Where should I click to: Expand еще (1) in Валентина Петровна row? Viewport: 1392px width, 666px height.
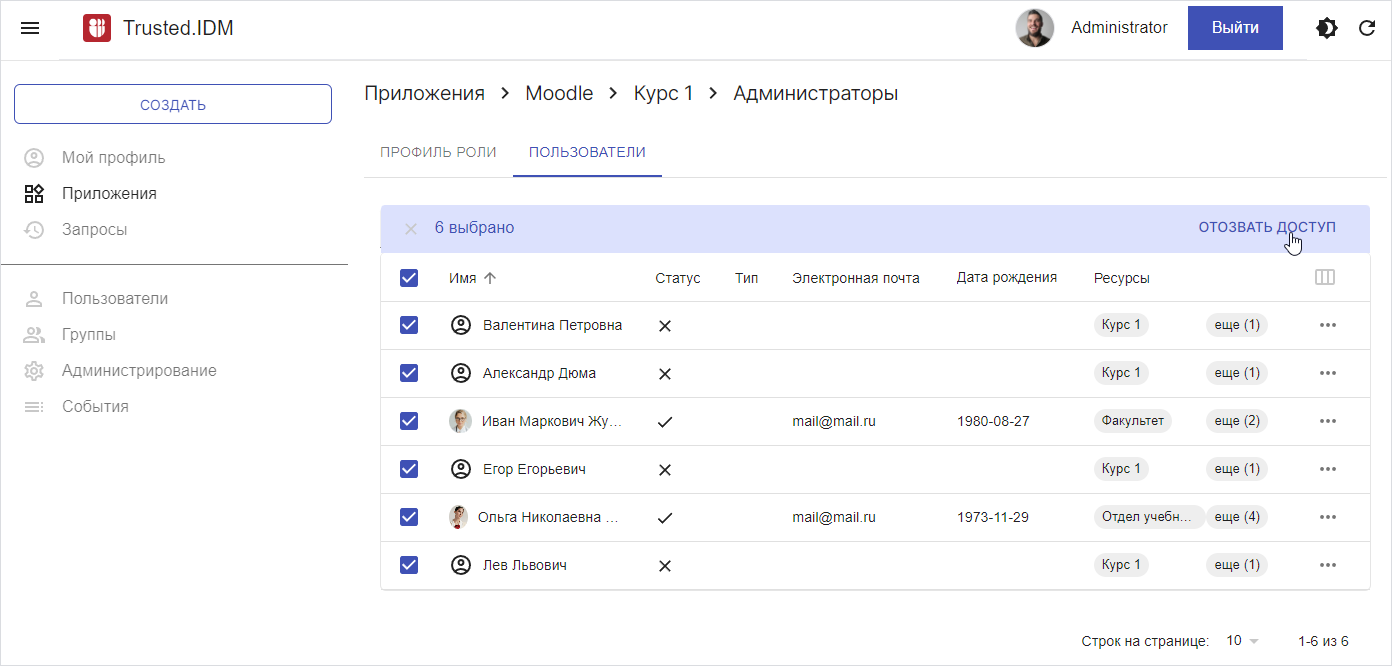(x=1237, y=325)
